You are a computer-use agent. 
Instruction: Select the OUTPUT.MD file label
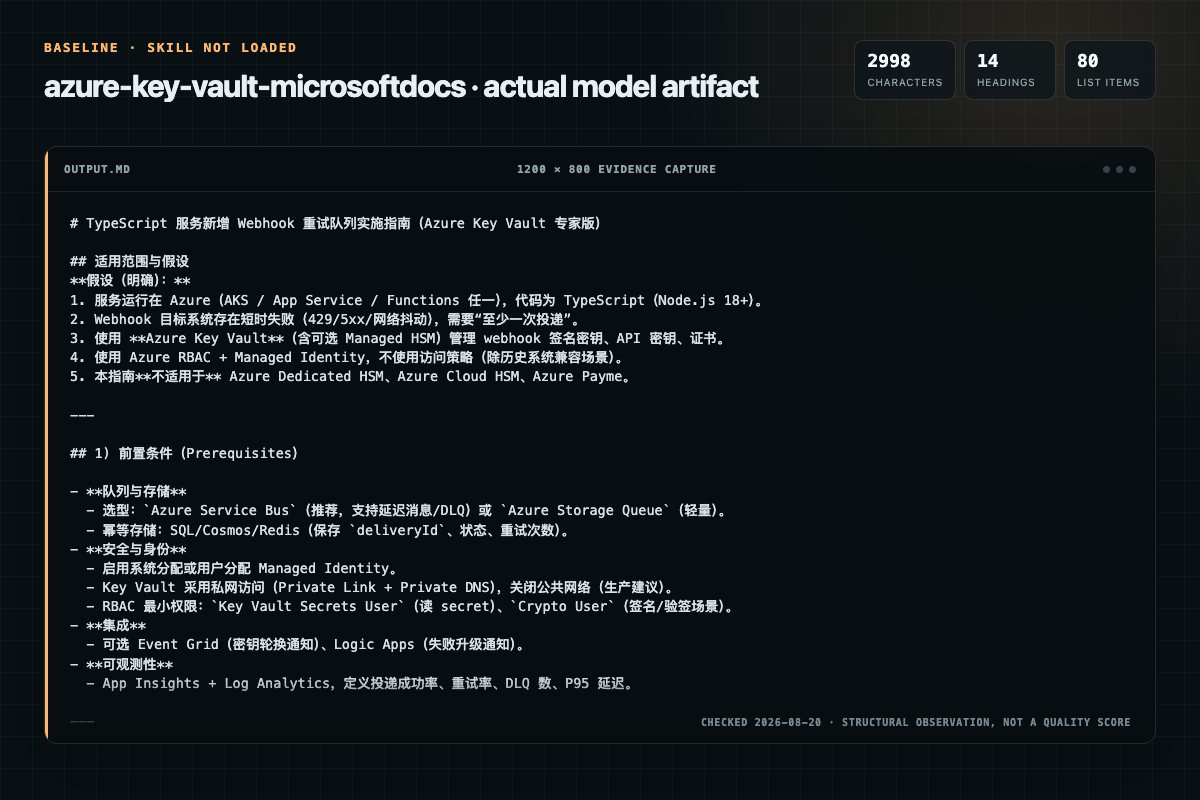click(x=97, y=169)
